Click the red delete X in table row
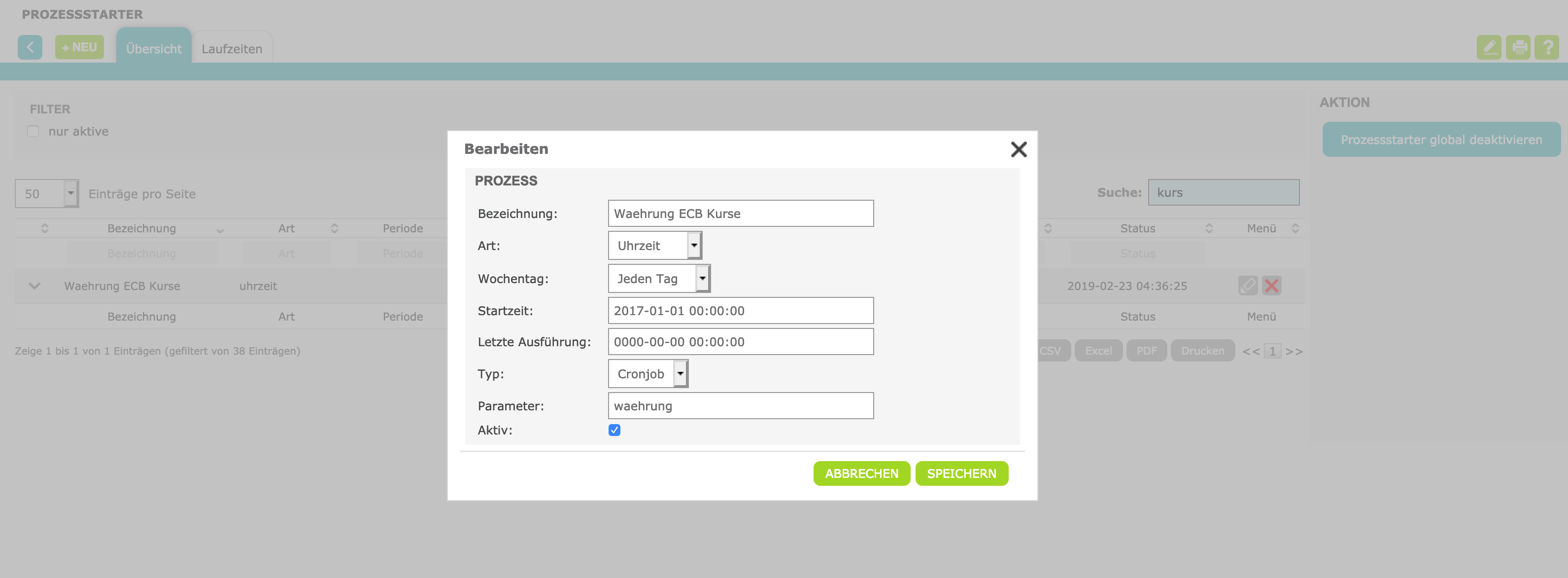The width and height of the screenshot is (1568, 578). pyautogui.click(x=1271, y=286)
